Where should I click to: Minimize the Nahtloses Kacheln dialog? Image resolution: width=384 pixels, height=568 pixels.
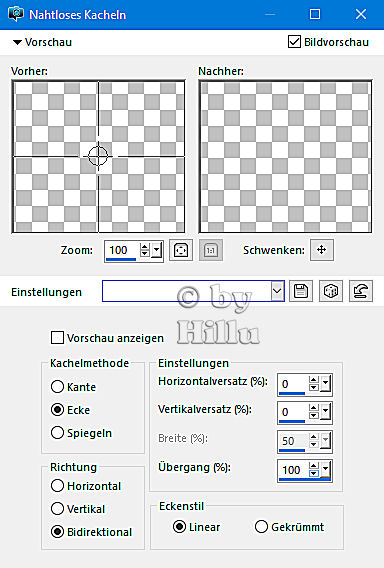tap(270, 14)
